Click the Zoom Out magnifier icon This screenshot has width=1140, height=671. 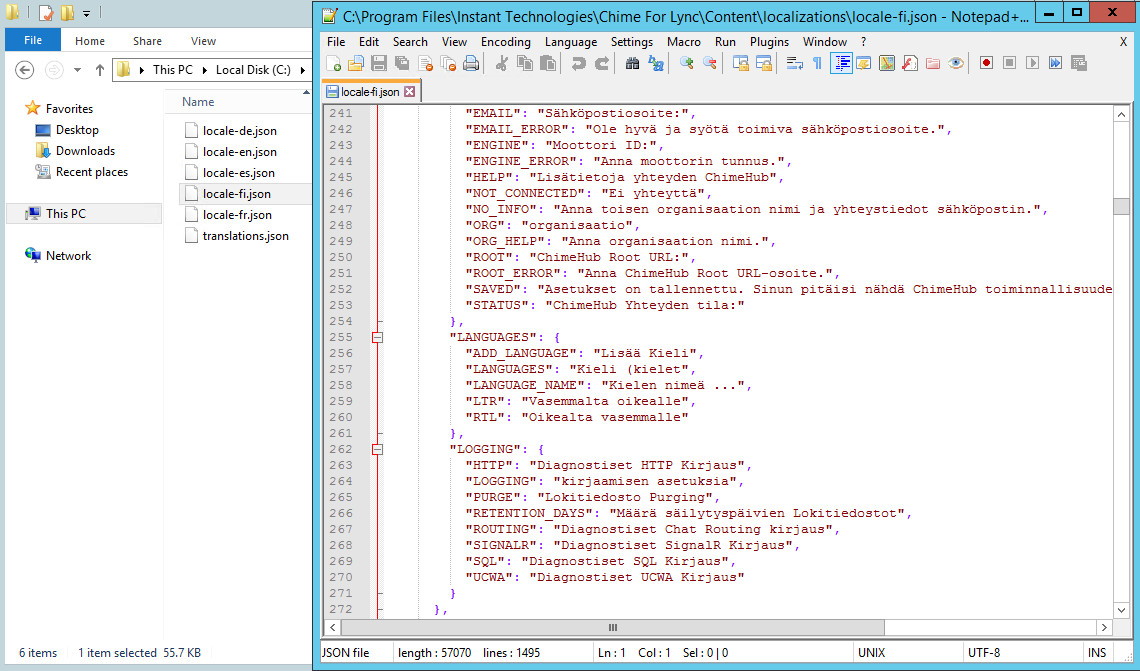click(709, 64)
